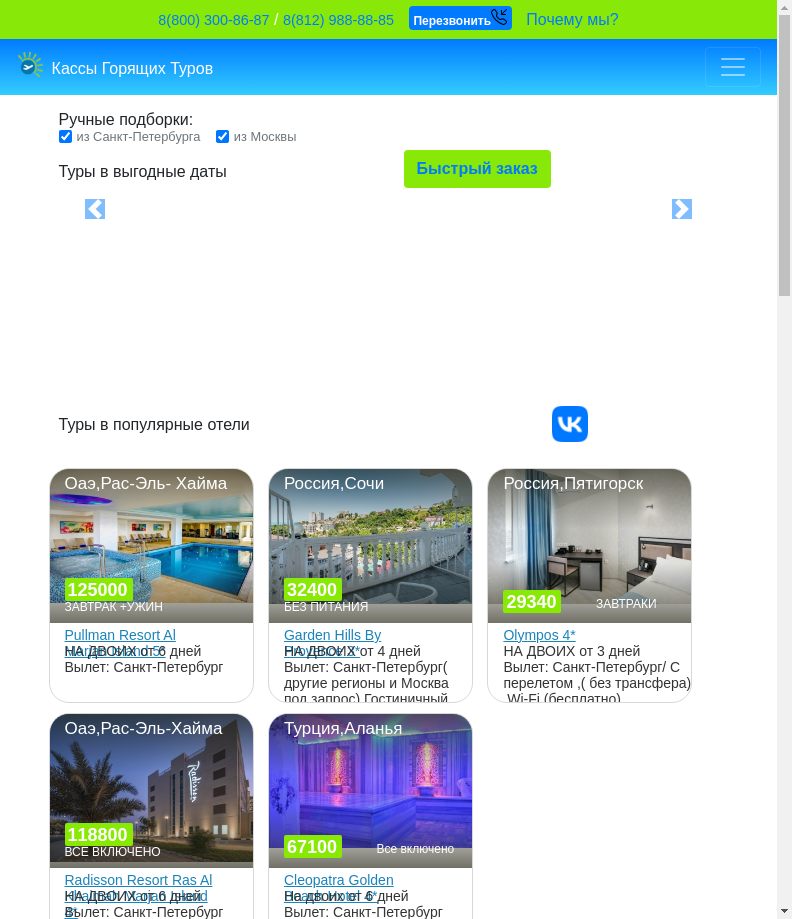Viewport: 792px width, 919px height.
Task: Click the scrollbar up arrow
Action: coord(784,7)
